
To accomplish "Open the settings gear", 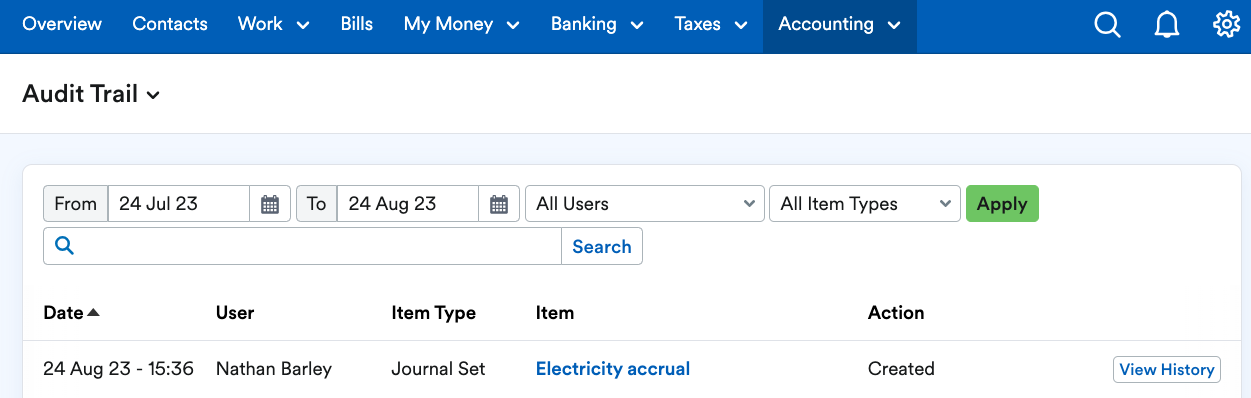I will coord(1226,25).
